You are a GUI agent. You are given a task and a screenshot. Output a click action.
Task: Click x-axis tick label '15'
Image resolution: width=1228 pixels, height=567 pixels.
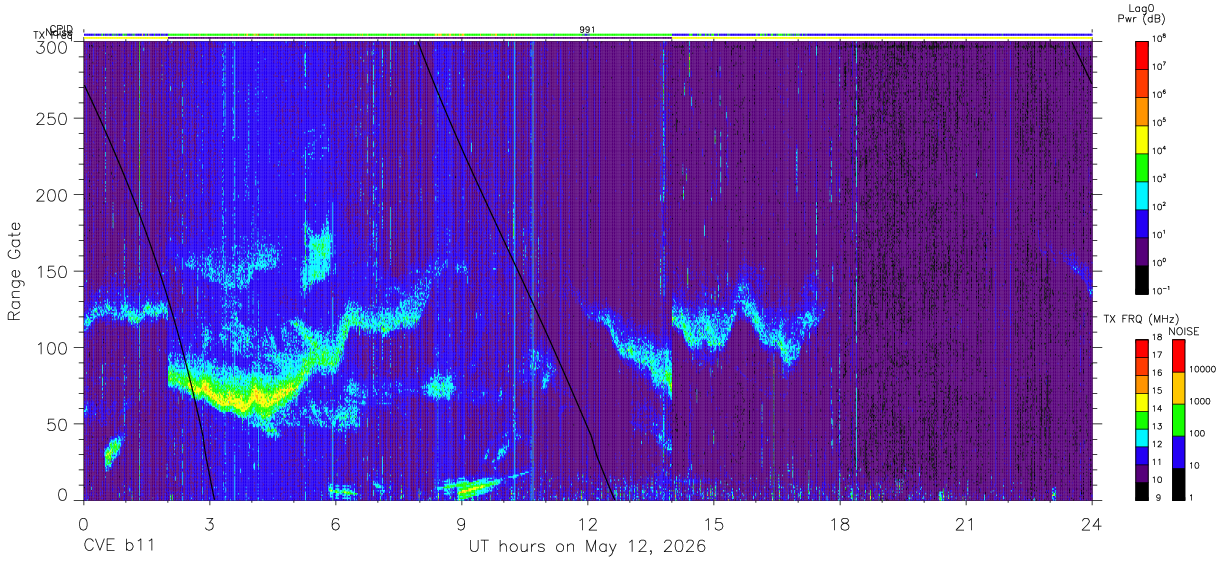pos(713,524)
